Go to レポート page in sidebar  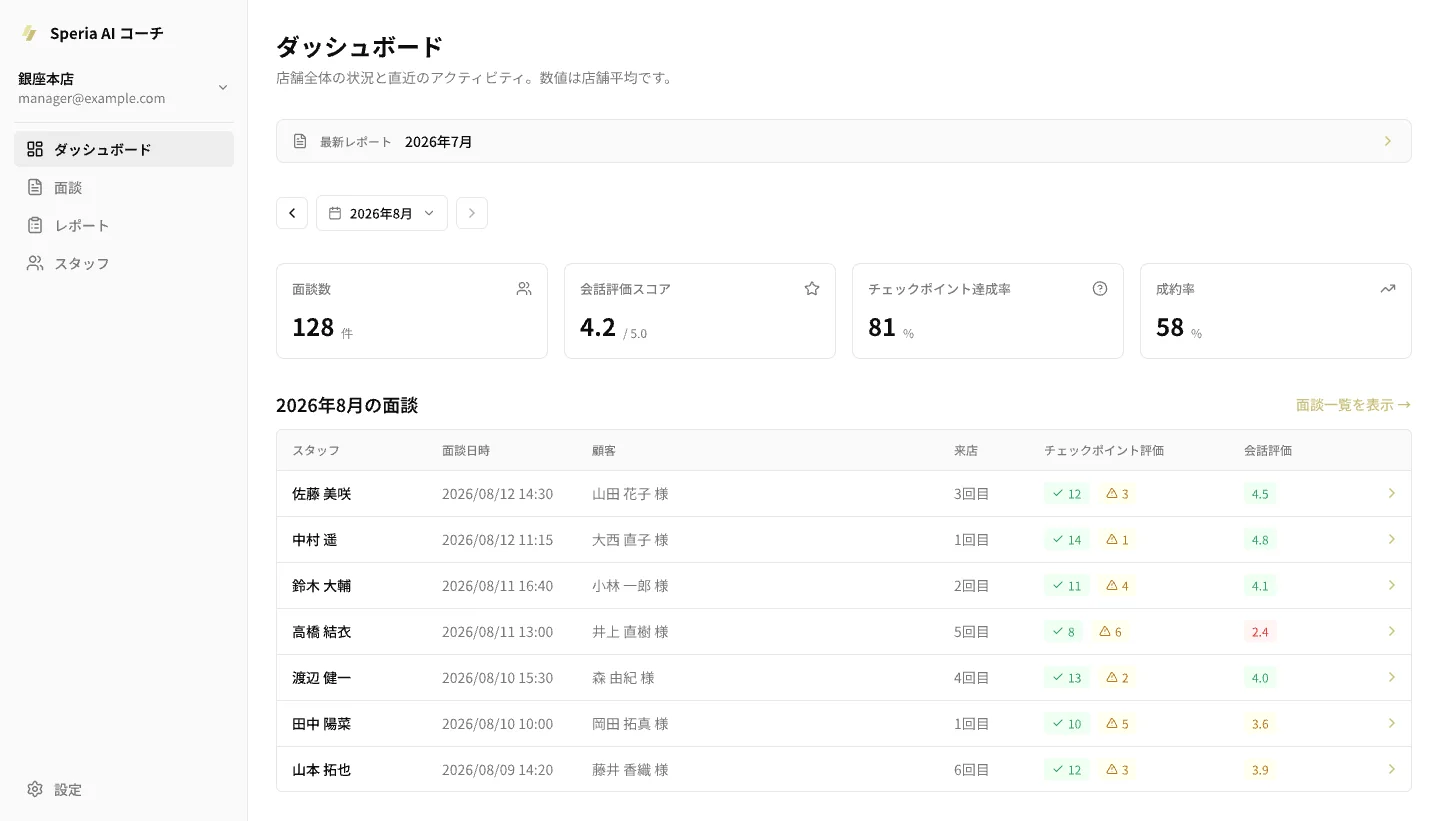click(124, 225)
